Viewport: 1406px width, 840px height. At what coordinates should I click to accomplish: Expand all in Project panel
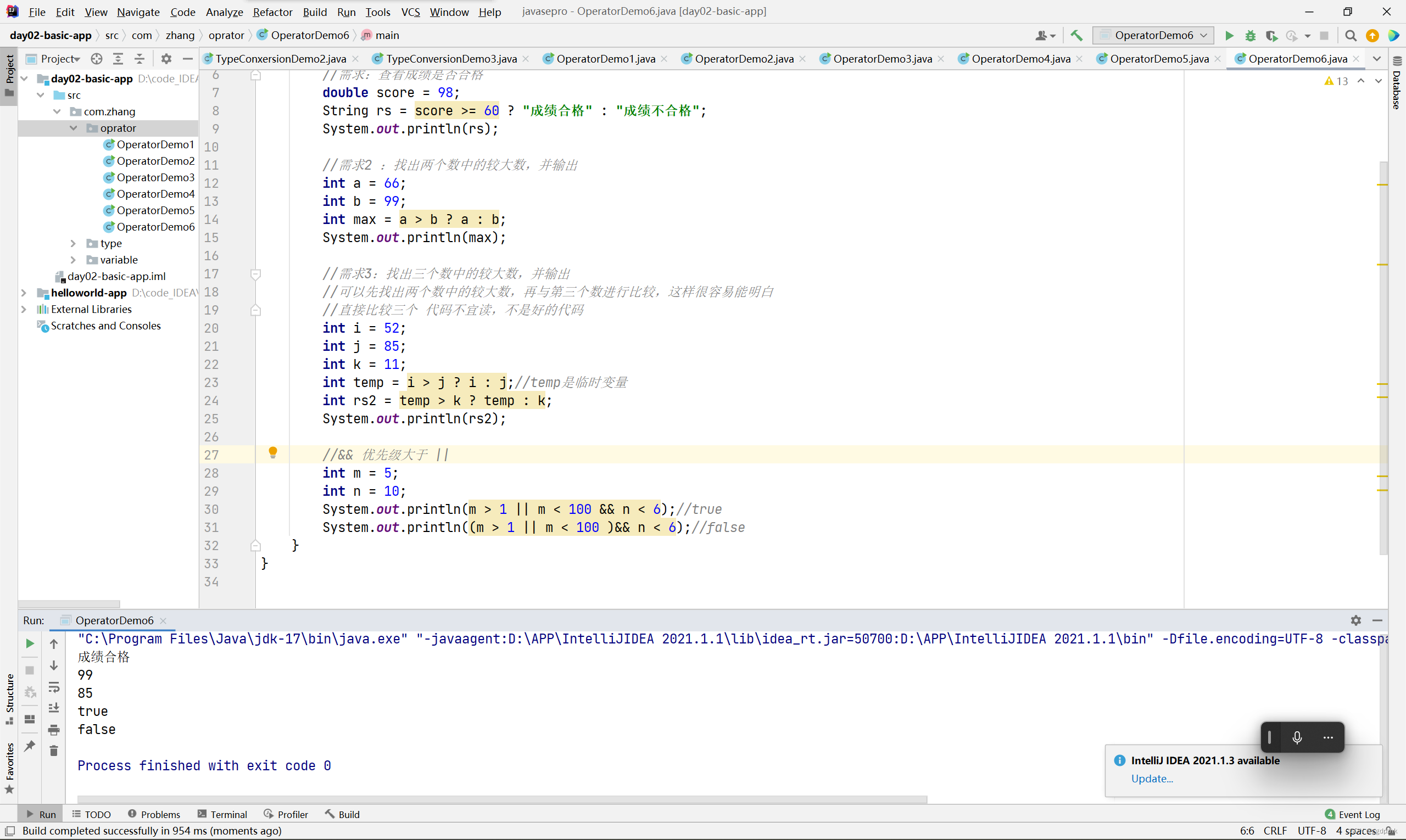[x=118, y=58]
